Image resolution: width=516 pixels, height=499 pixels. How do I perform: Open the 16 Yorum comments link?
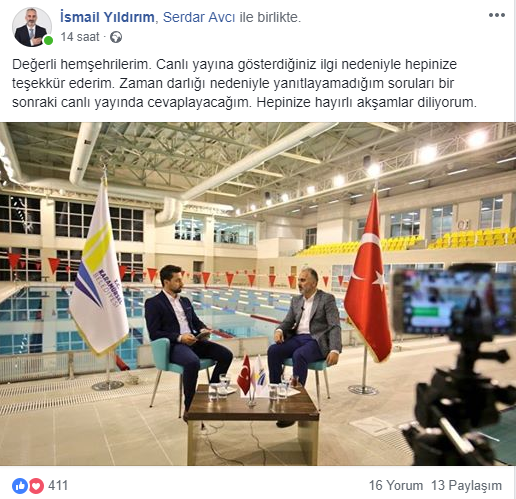tap(396, 486)
